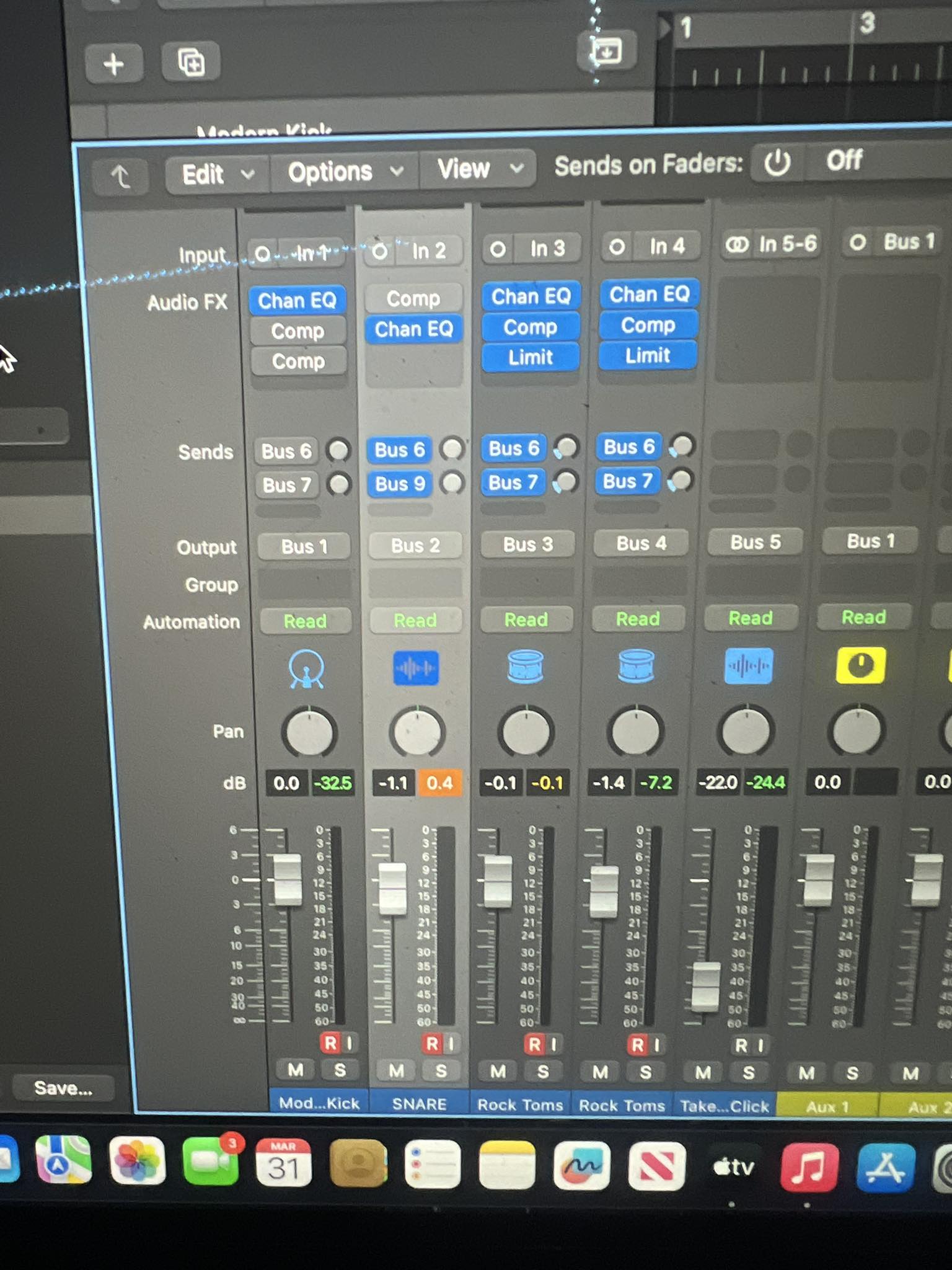
Task: Click the Bus 6 send level knob on SNARE
Action: coord(452,448)
